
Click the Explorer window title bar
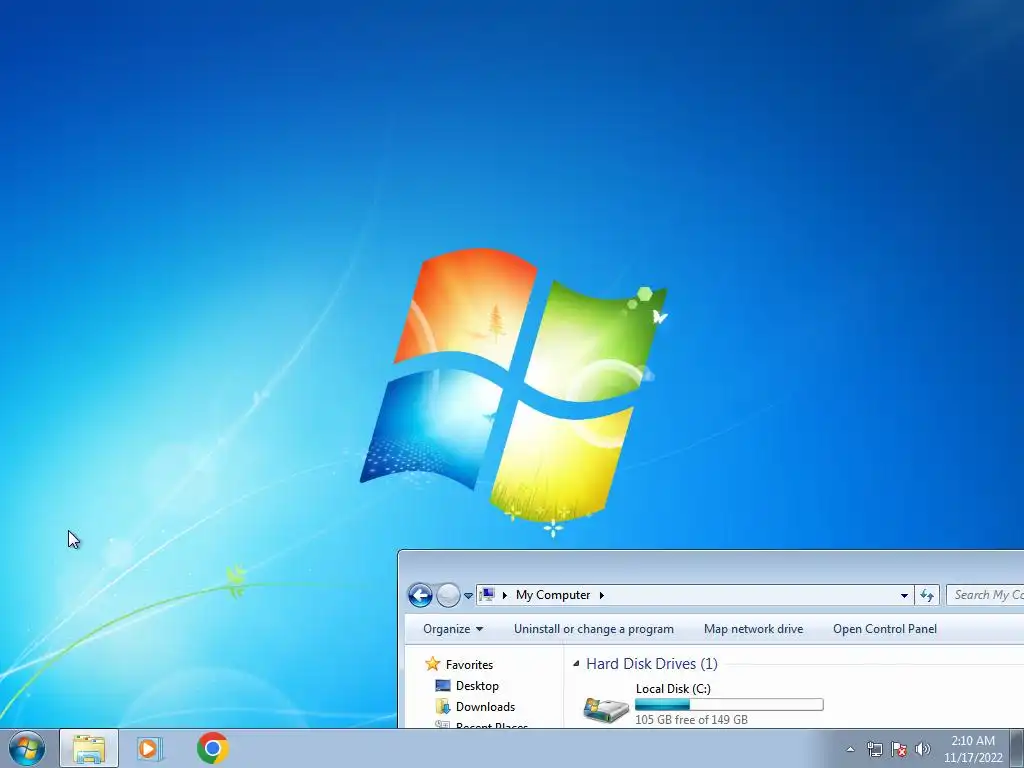point(712,566)
